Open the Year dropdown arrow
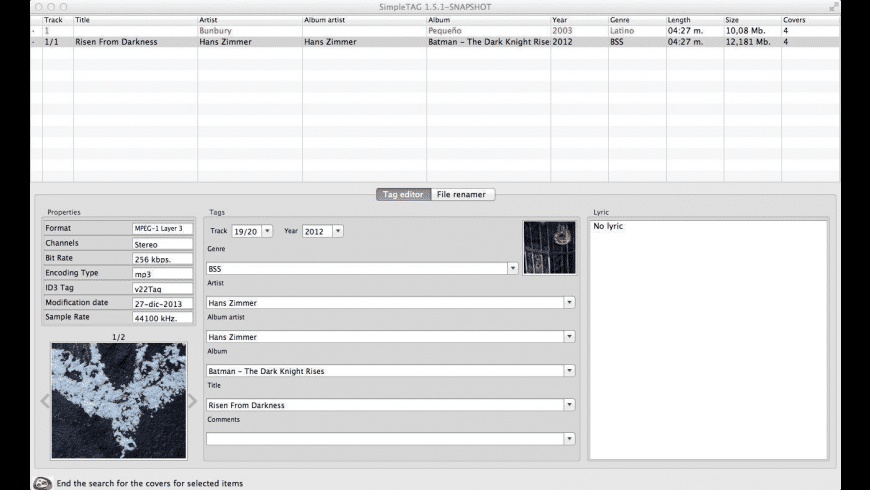This screenshot has width=870, height=490. pyautogui.click(x=337, y=231)
